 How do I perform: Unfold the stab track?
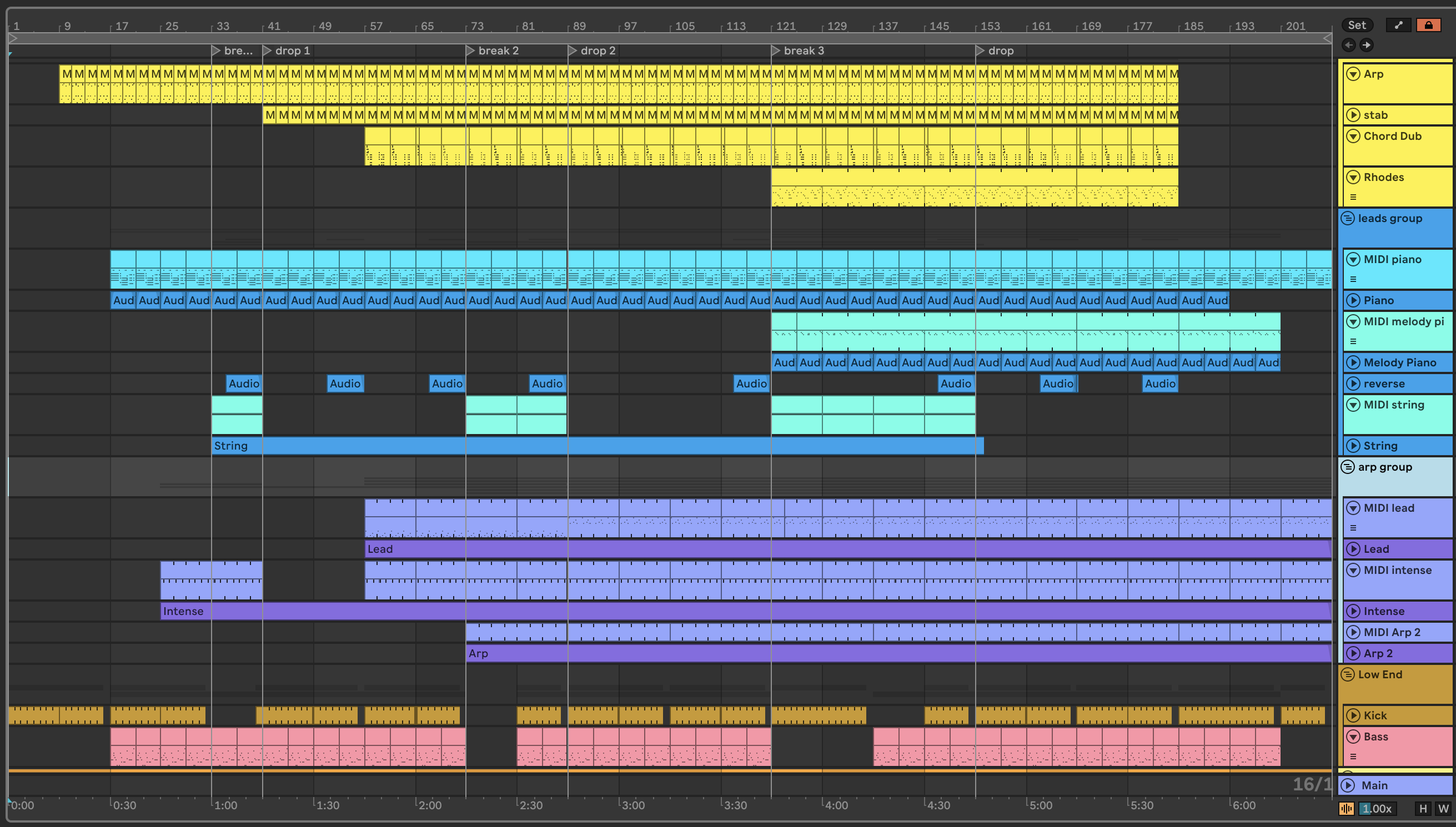[x=1353, y=115]
